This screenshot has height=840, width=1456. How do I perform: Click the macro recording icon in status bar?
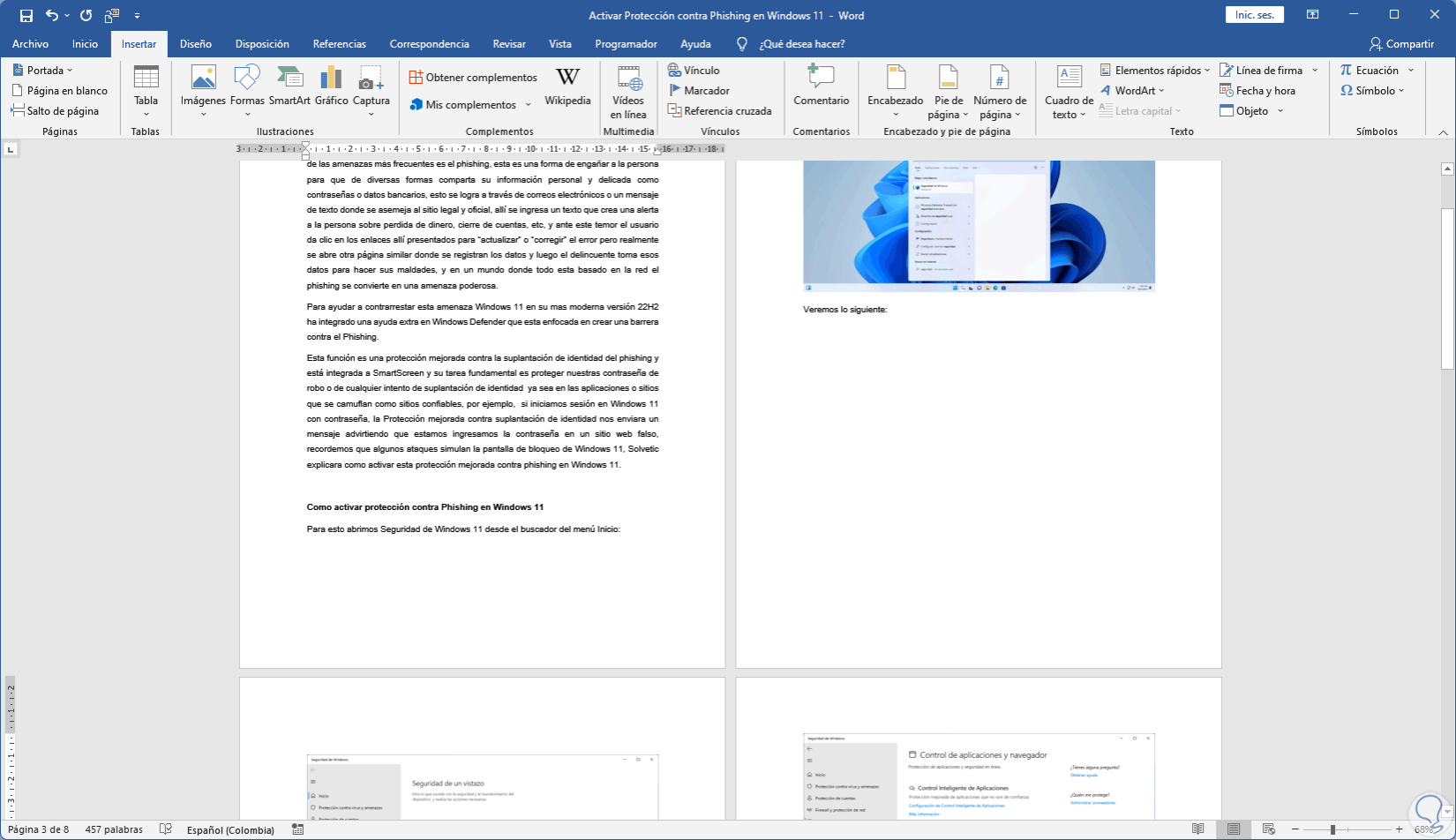click(297, 829)
